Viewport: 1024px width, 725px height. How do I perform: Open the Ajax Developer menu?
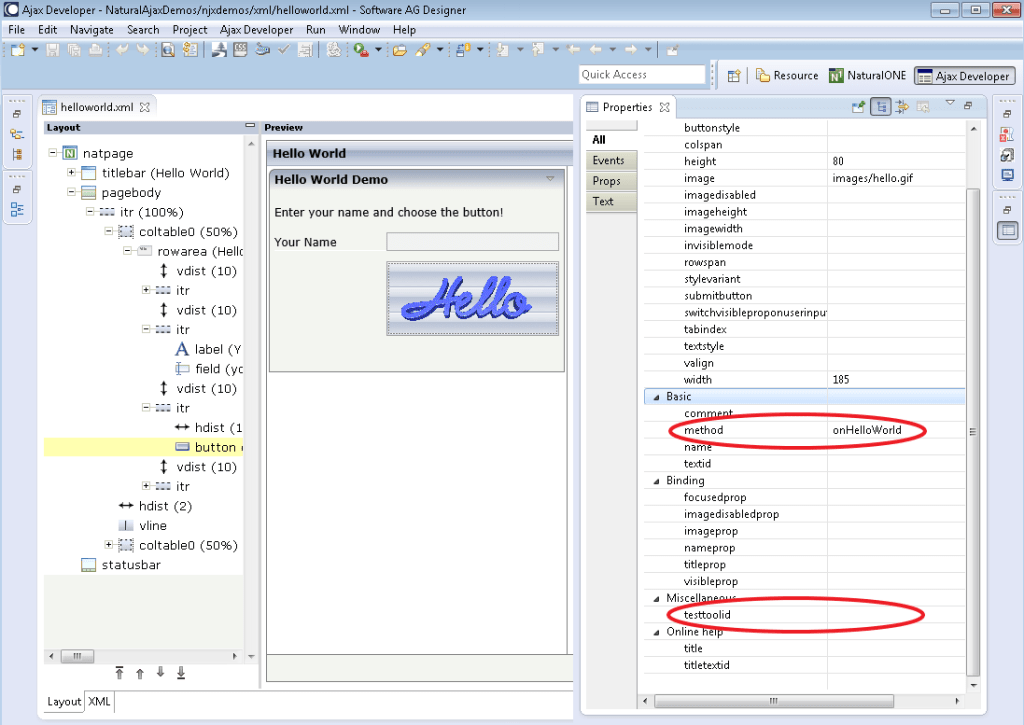[x=256, y=30]
